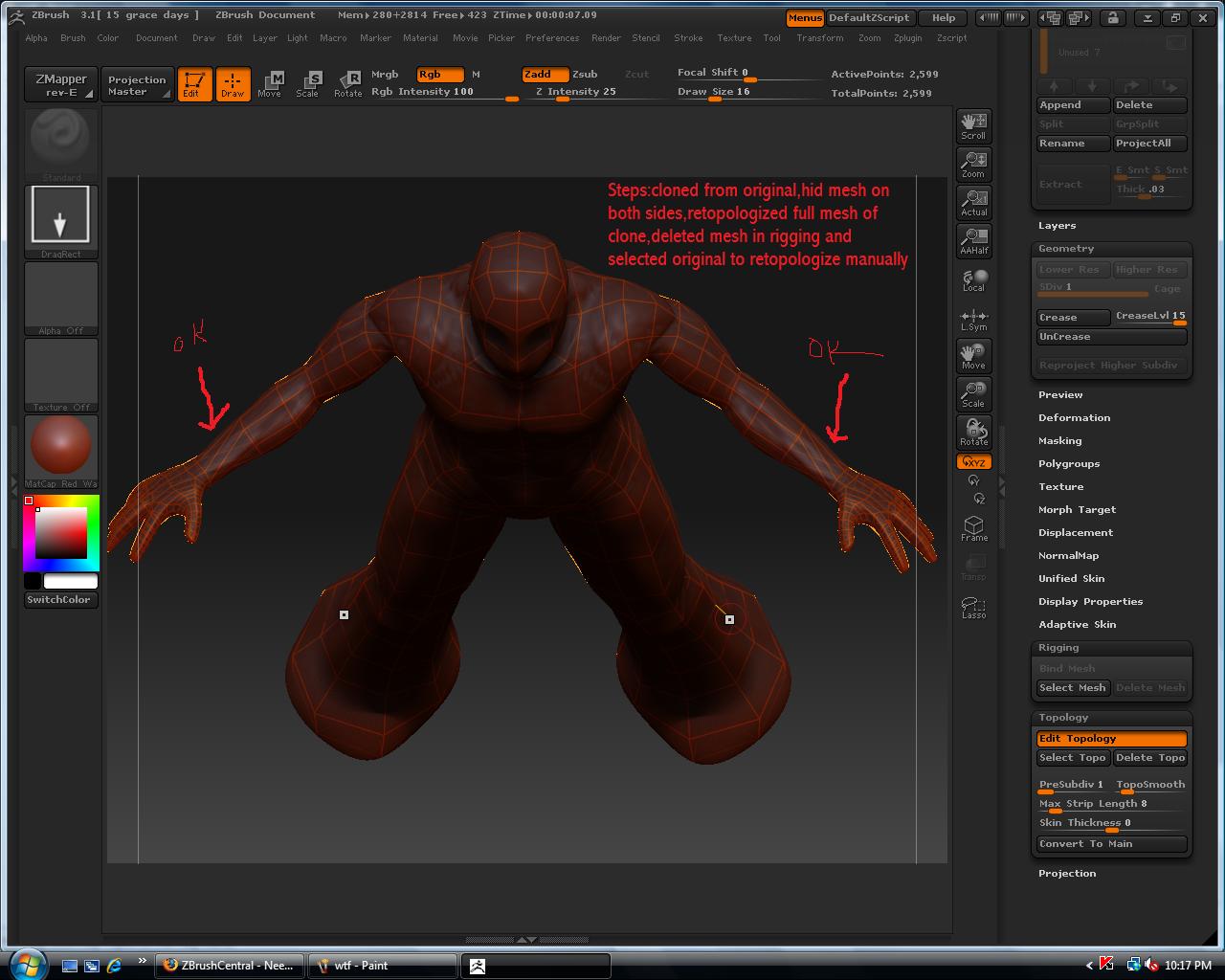The height and width of the screenshot is (980, 1225).
Task: Click the Convert To Main button
Action: point(1111,844)
